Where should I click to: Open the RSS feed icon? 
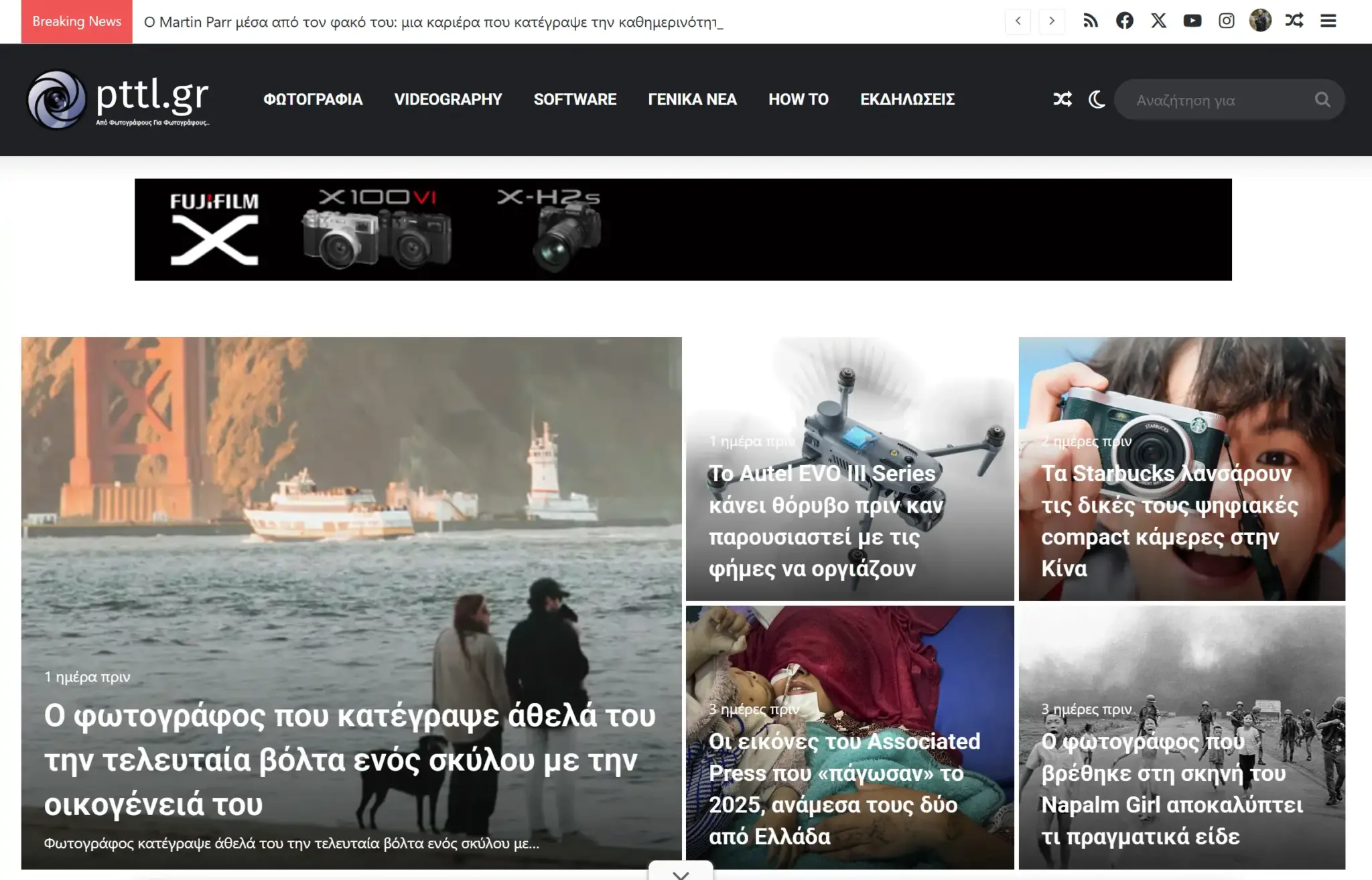pos(1091,21)
